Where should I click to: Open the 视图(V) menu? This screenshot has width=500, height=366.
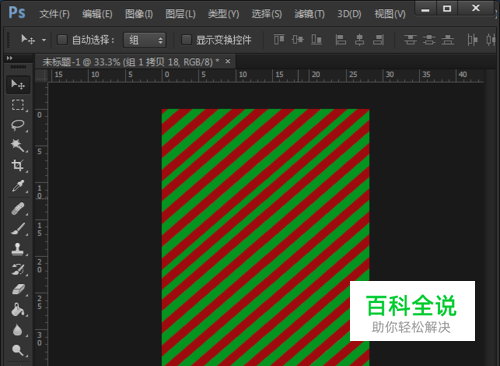[390, 14]
